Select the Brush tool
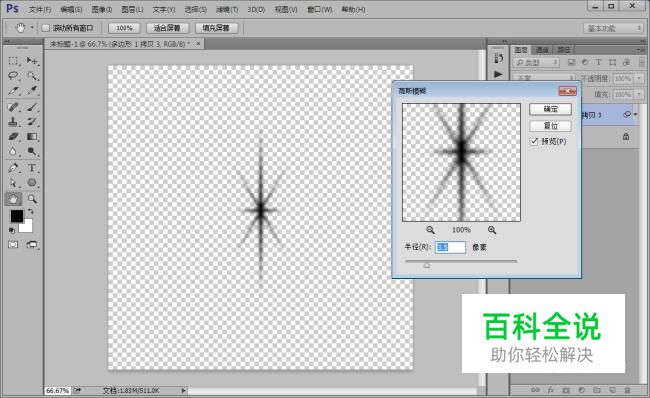The width and height of the screenshot is (650, 398). tap(32, 107)
